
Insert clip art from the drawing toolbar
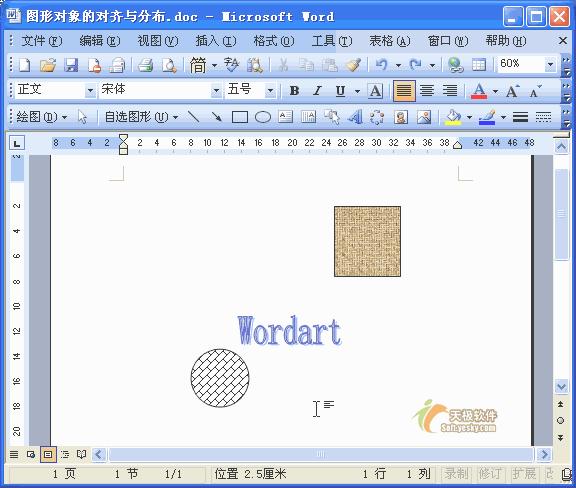pyautogui.click(x=401, y=117)
